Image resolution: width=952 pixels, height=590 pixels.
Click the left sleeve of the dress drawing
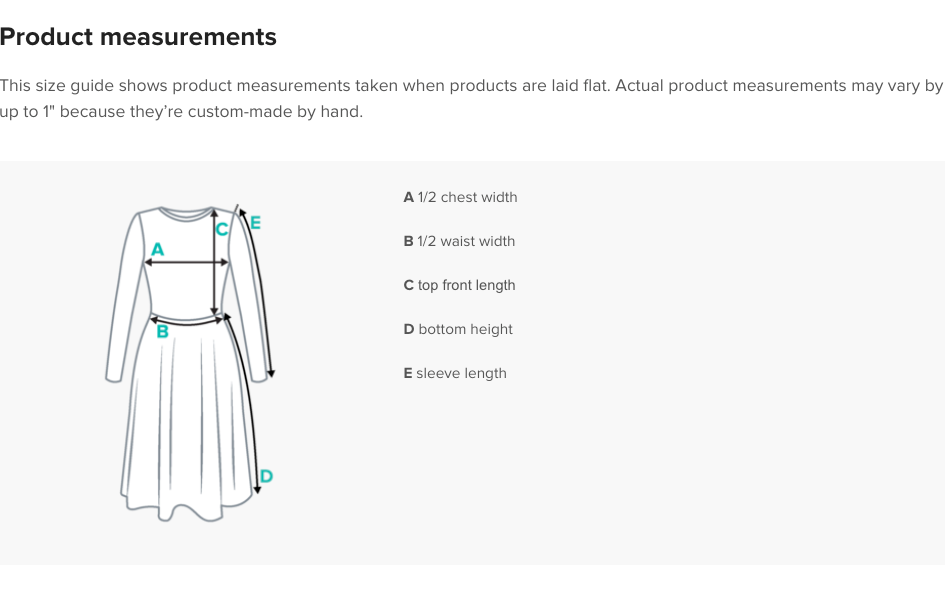click(x=126, y=297)
